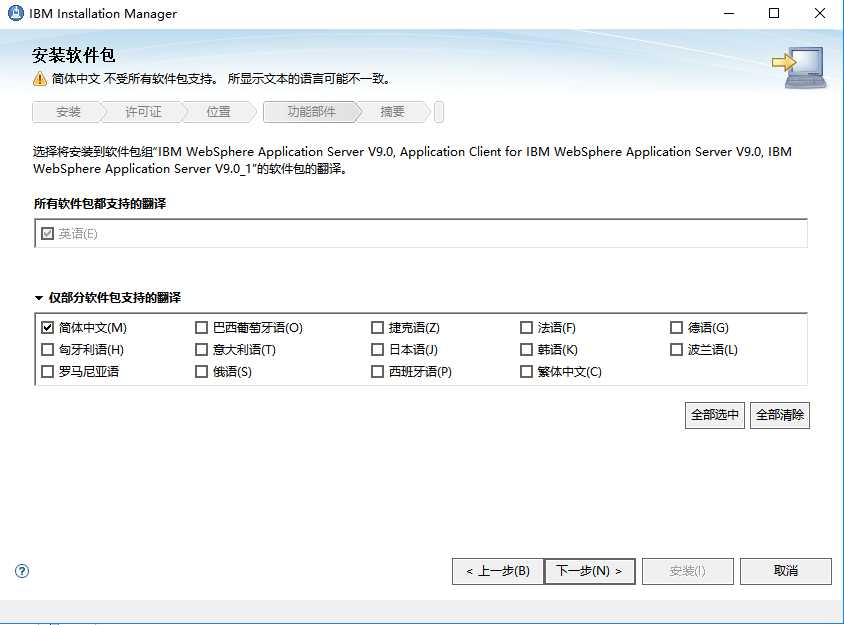This screenshot has width=844, height=625.
Task: Collapse the 仅部分软件包支持的翻译 section
Action: [38, 298]
